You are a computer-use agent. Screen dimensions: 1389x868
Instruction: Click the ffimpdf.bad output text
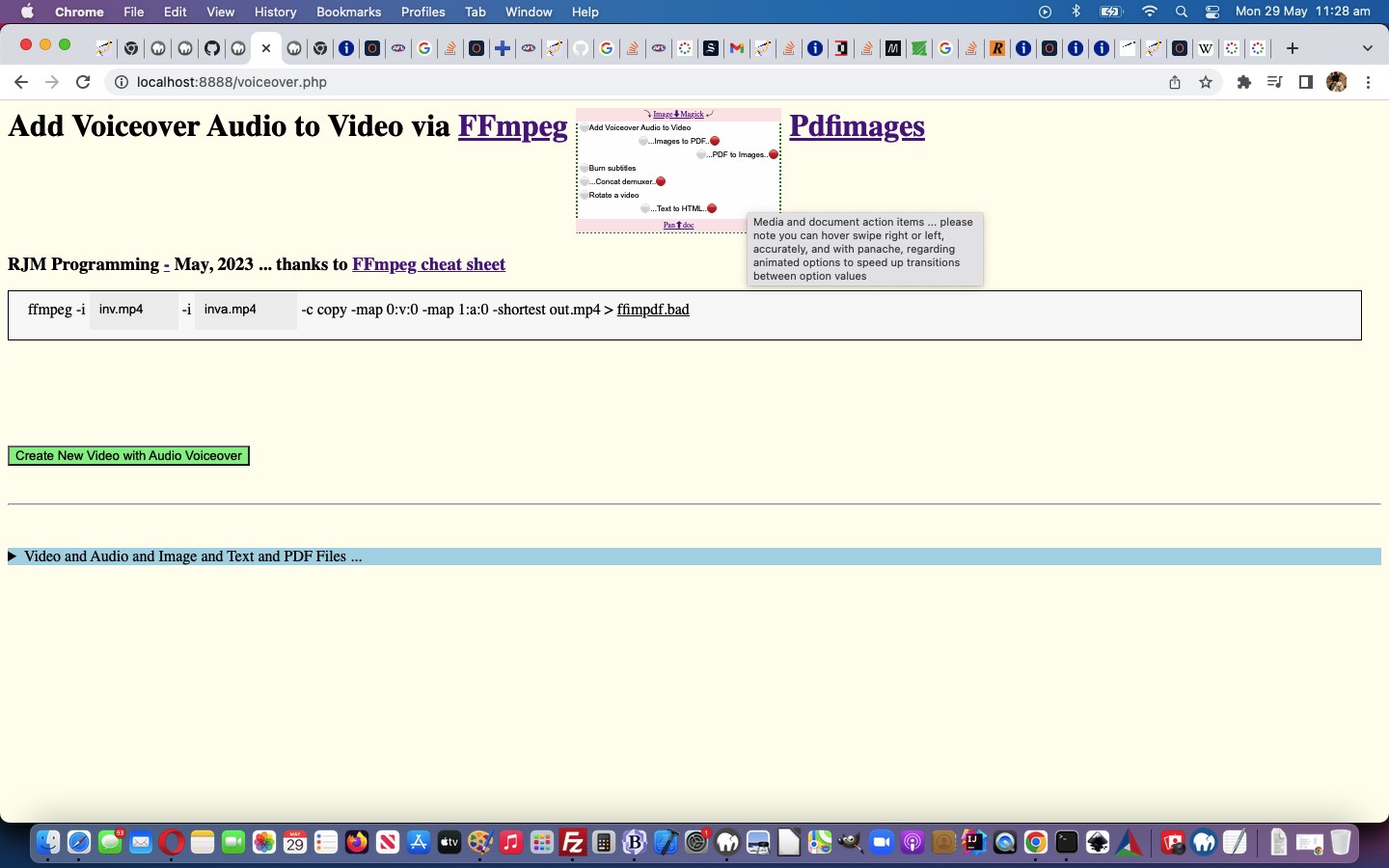click(x=653, y=310)
